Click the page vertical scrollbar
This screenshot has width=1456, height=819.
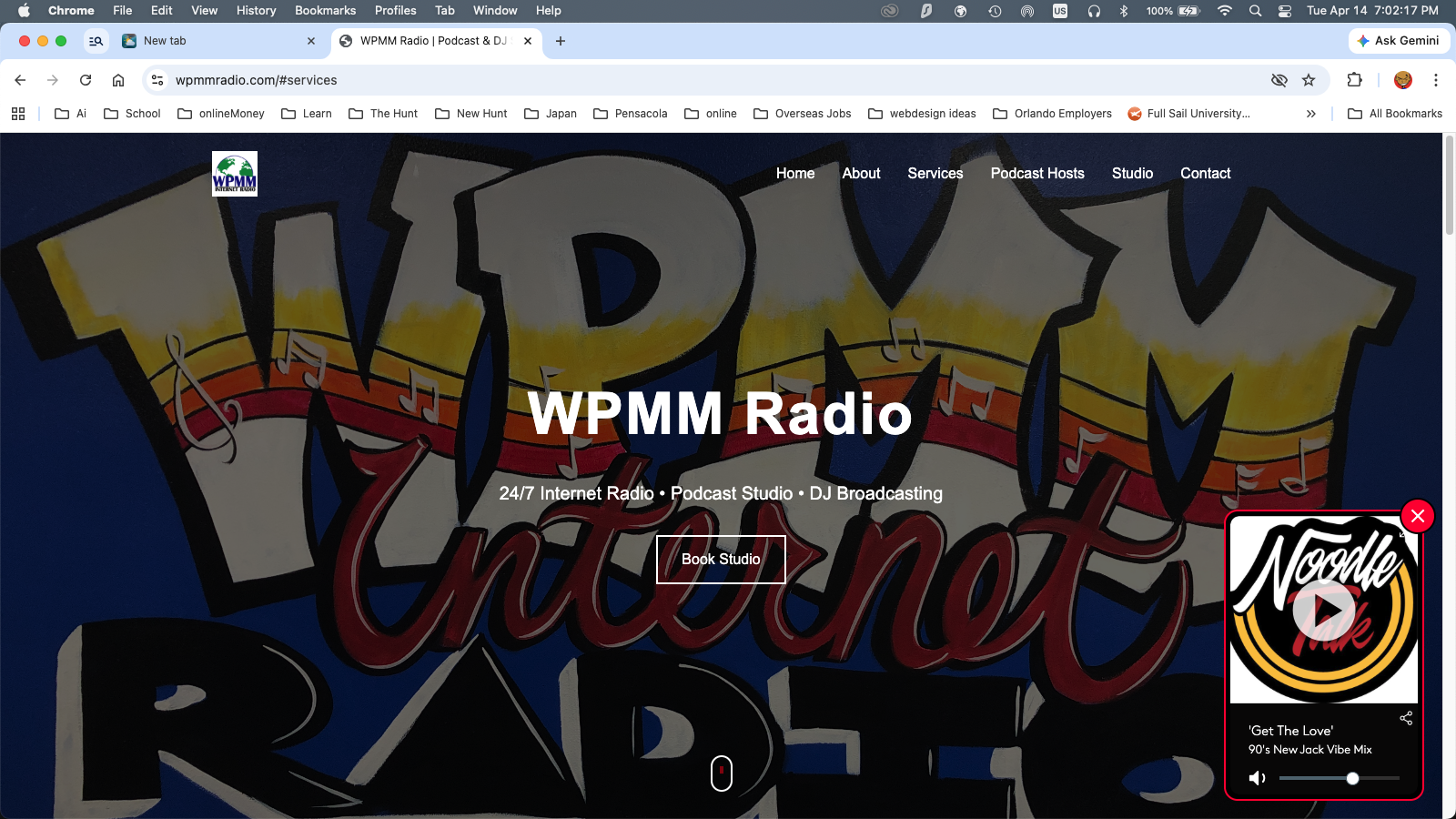tap(1450, 187)
